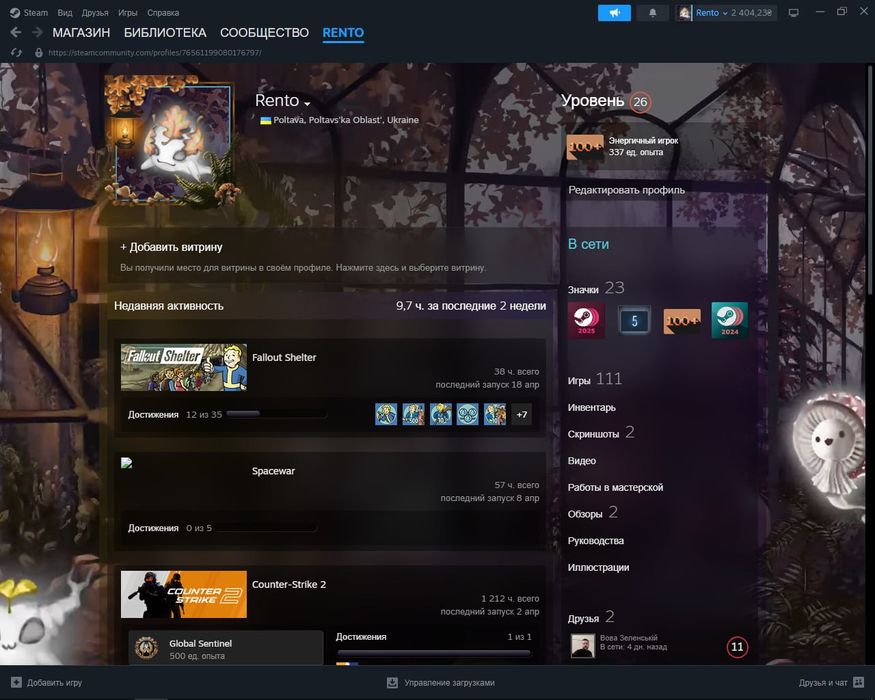Switch to the БИБЛИОТЕКА tab
The image size is (875, 700).
click(165, 33)
